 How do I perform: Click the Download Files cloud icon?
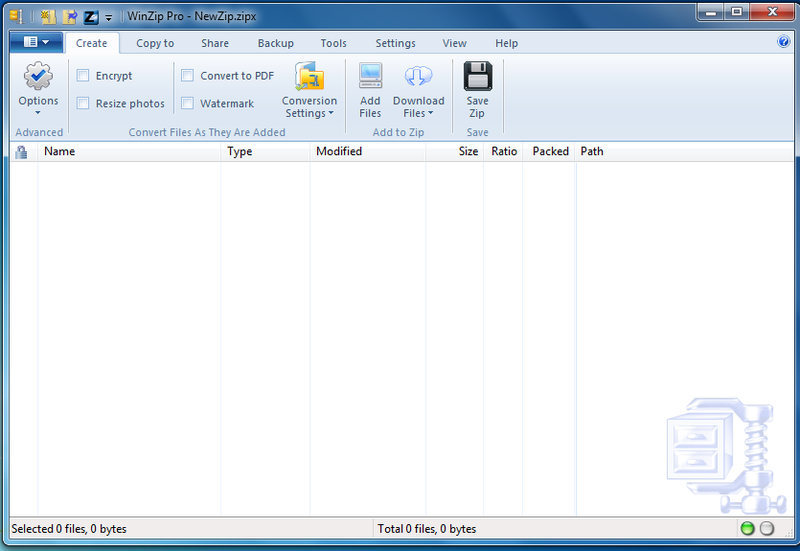pyautogui.click(x=418, y=76)
